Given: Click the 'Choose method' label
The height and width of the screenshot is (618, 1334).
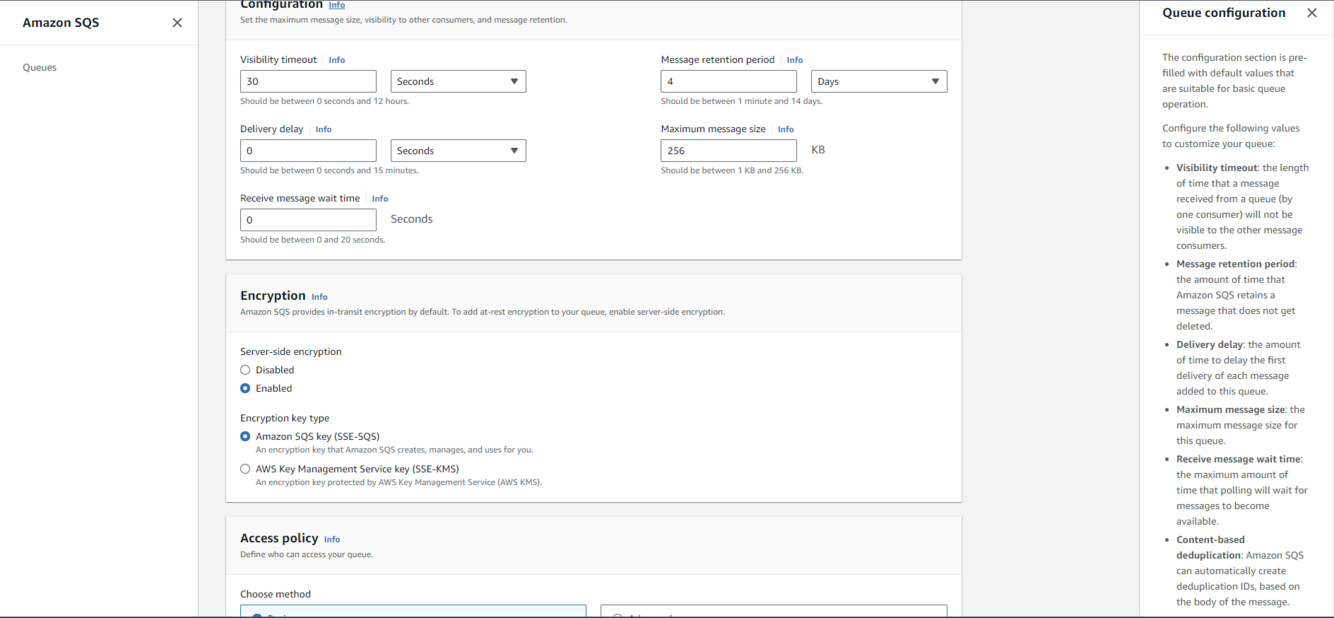Looking at the screenshot, I should tap(275, 594).
